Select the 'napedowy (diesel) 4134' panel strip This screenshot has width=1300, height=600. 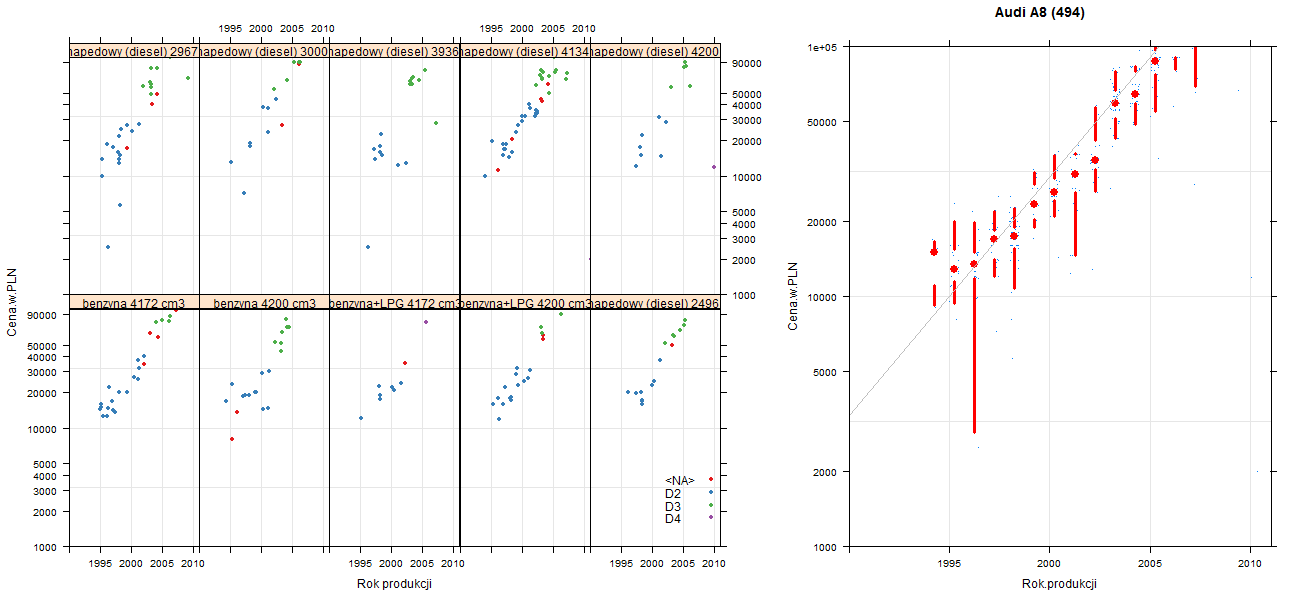click(525, 51)
